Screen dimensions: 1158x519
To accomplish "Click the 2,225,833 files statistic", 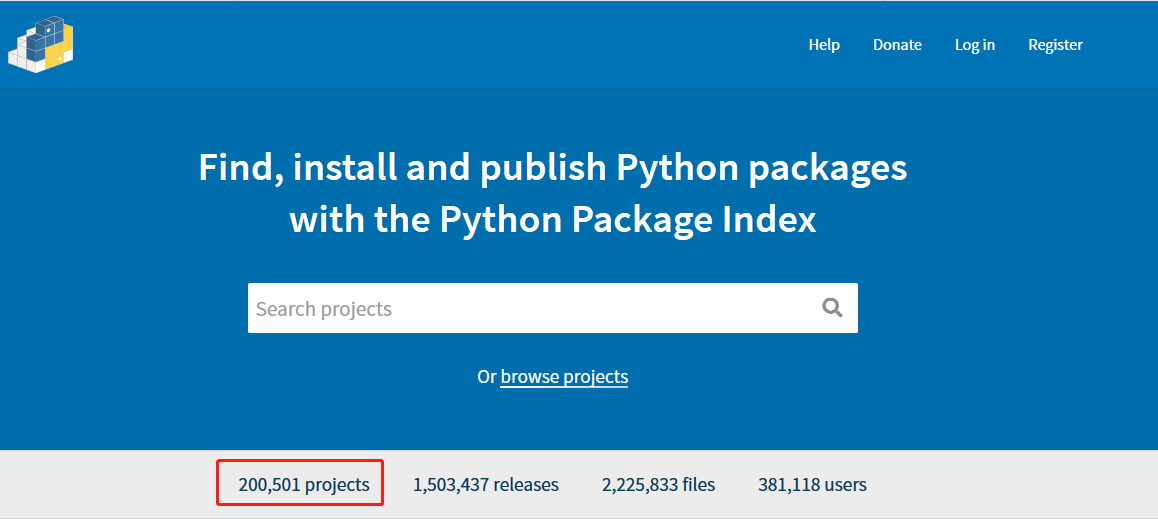I will [658, 485].
